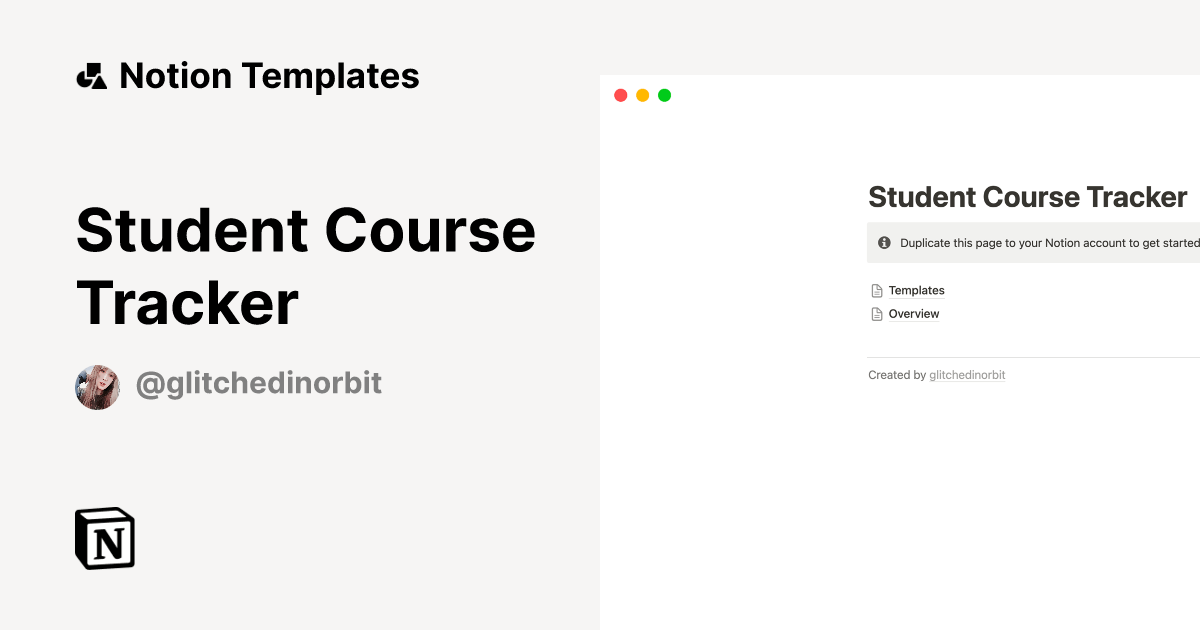Open the Overview subpage link
1200x630 pixels.
click(x=914, y=314)
